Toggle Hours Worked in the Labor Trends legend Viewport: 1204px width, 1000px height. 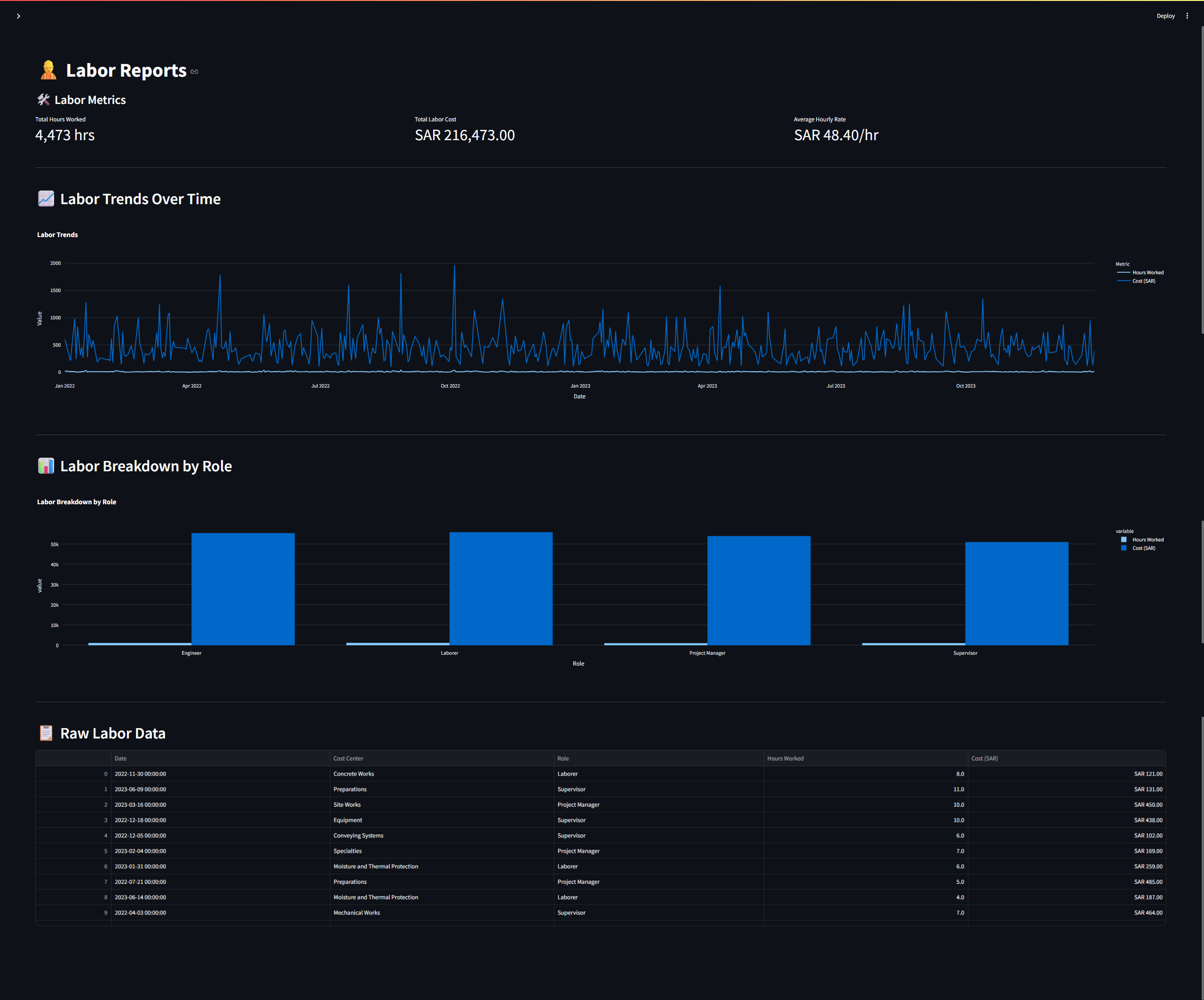[1140, 272]
